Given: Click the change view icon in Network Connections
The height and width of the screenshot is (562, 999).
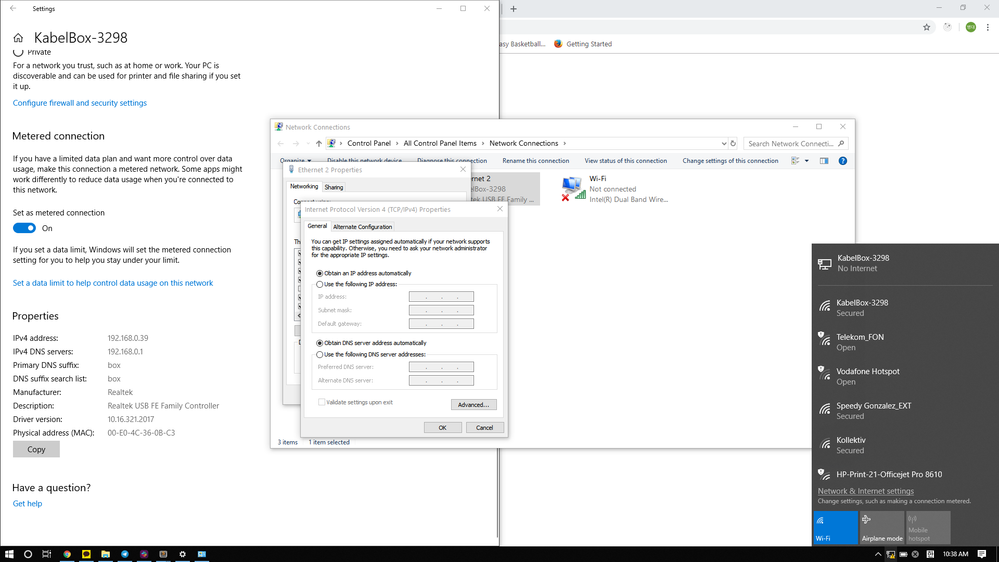Looking at the screenshot, I should pos(795,161).
